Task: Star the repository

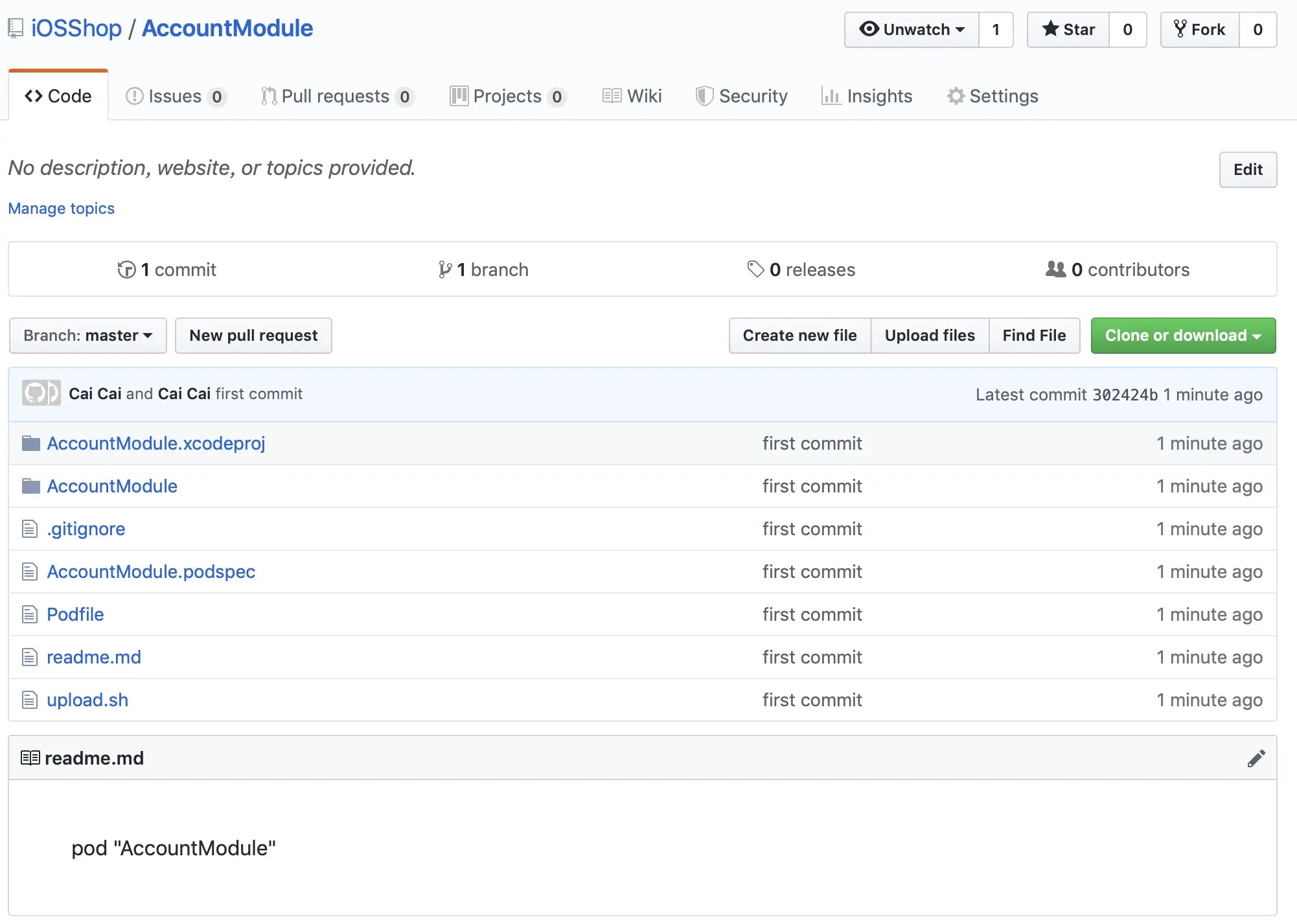Action: point(1068,30)
